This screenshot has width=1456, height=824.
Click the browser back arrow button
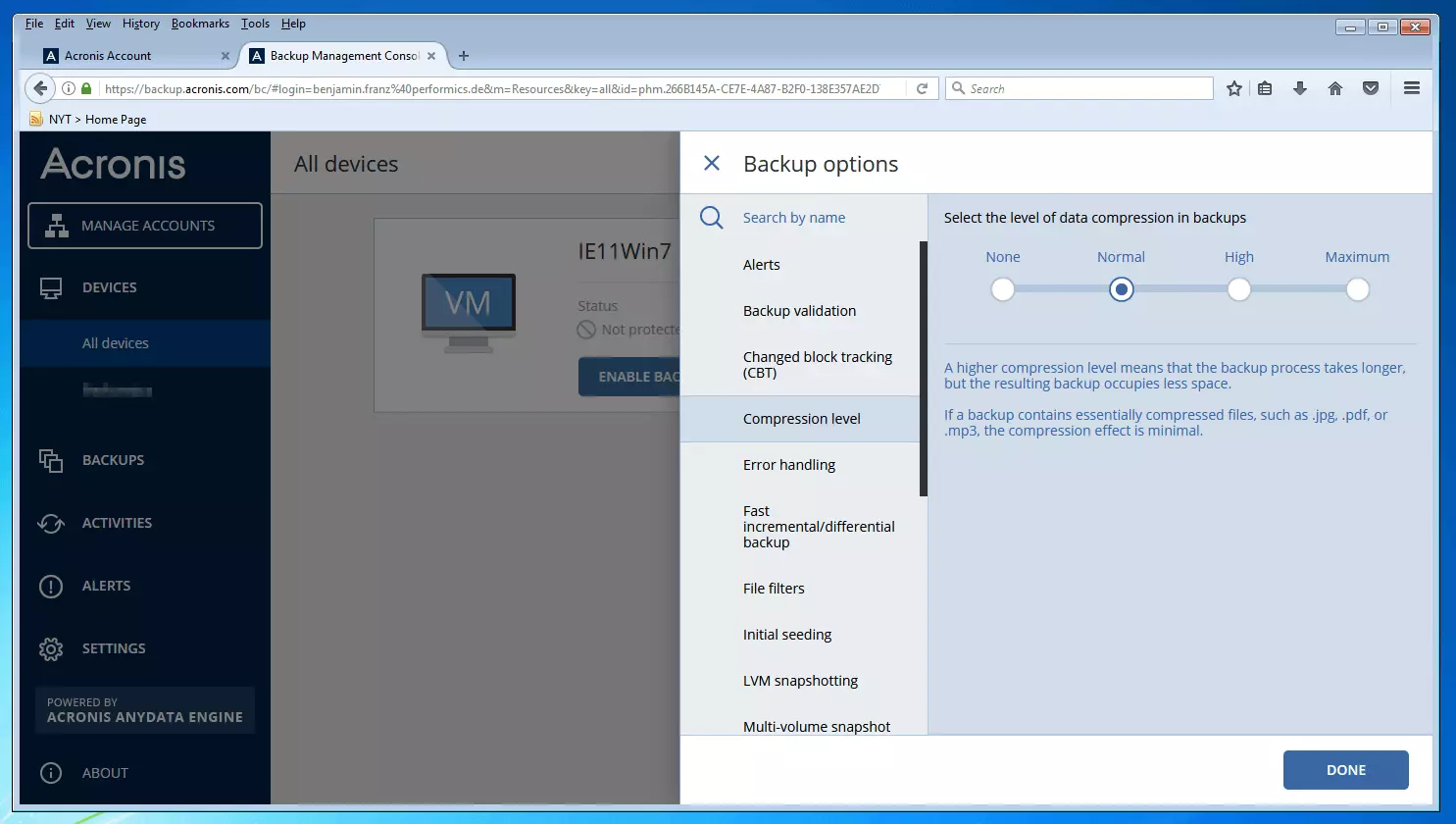coord(39,88)
